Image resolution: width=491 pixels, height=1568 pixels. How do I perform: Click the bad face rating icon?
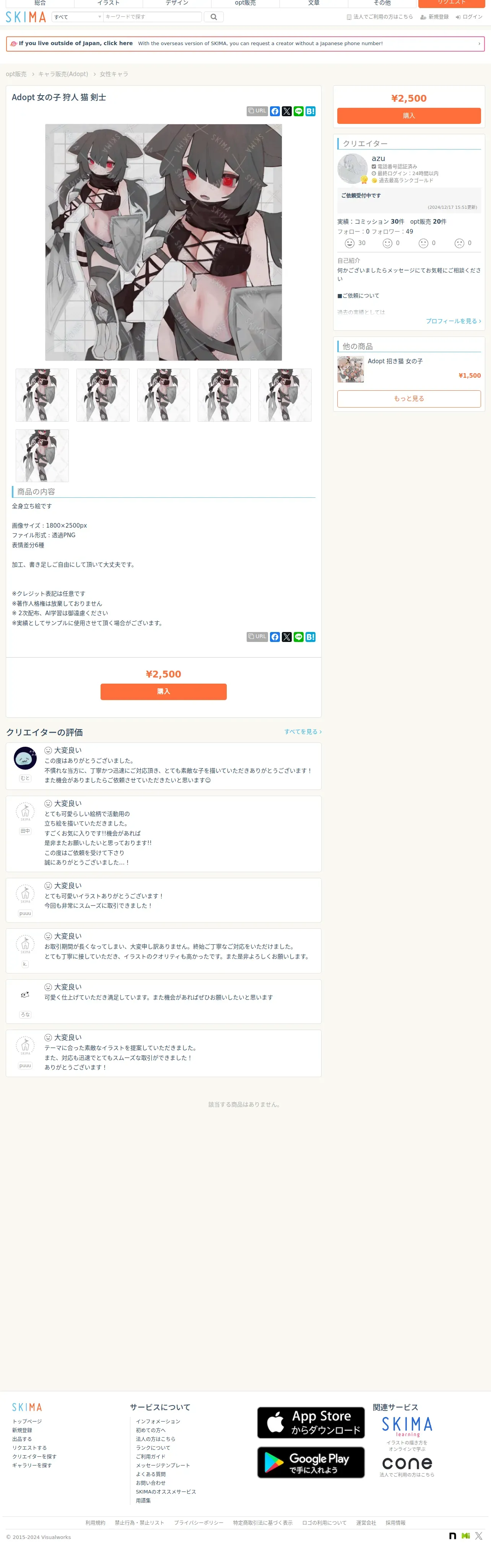(x=459, y=244)
